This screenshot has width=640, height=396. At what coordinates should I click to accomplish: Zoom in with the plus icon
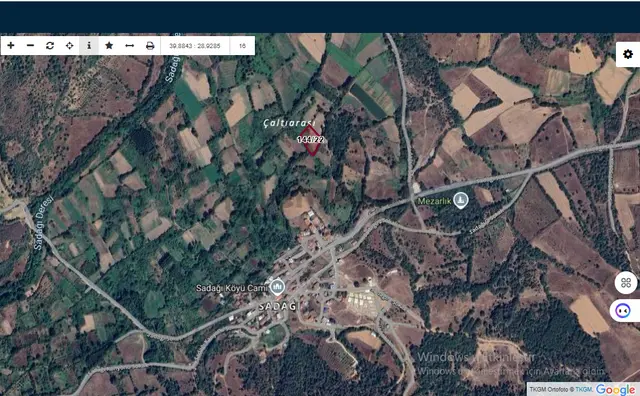(x=11, y=45)
